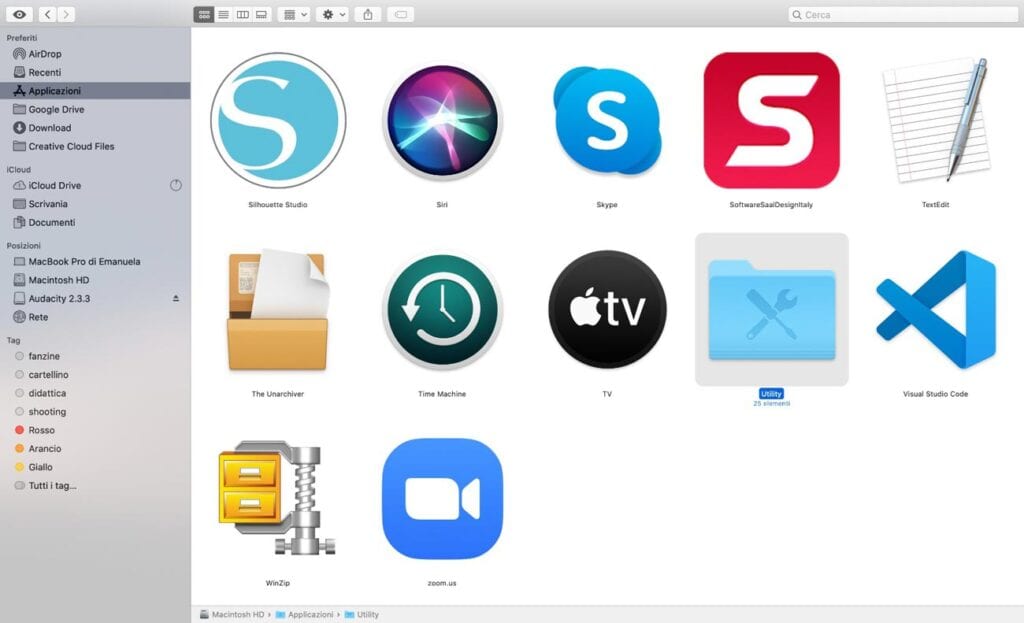Switch to column view
The height and width of the screenshot is (623, 1024).
coord(242,14)
